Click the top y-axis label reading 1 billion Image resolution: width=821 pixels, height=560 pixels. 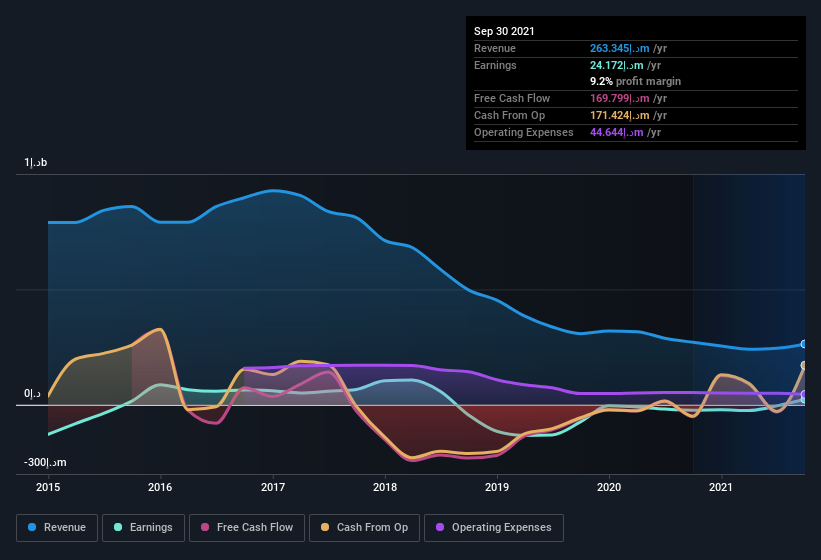coord(36,163)
